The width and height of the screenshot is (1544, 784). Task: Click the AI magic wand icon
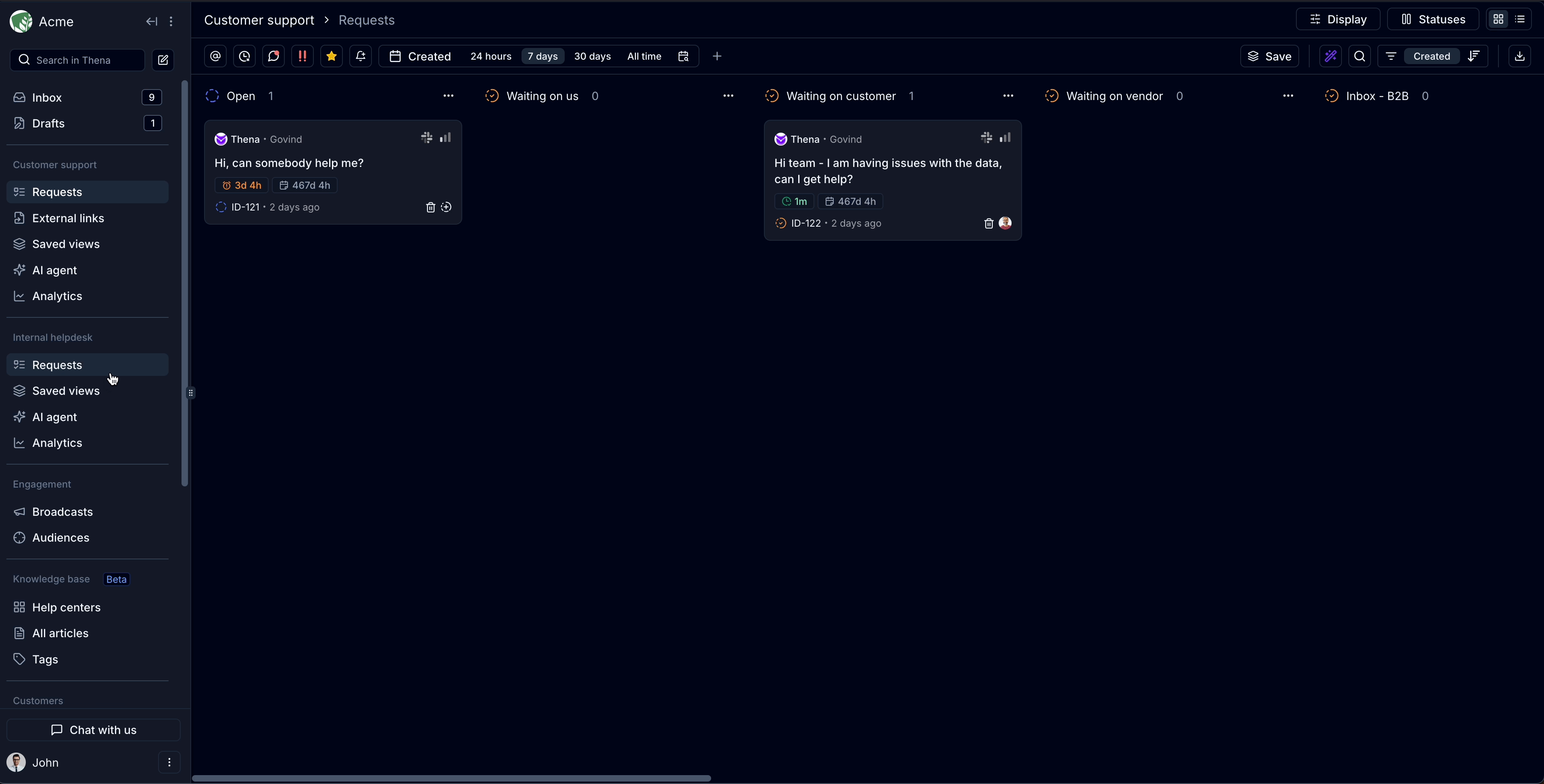pos(1331,56)
